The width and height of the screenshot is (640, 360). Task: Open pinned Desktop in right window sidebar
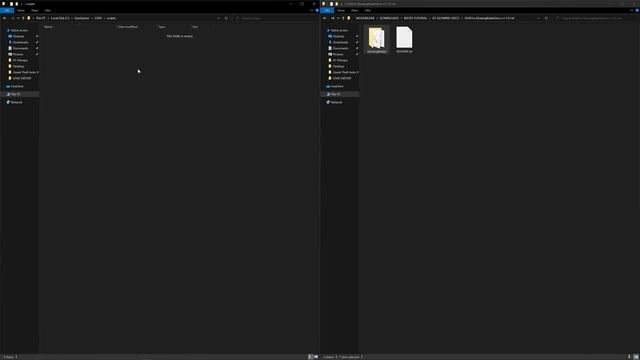pyautogui.click(x=338, y=36)
